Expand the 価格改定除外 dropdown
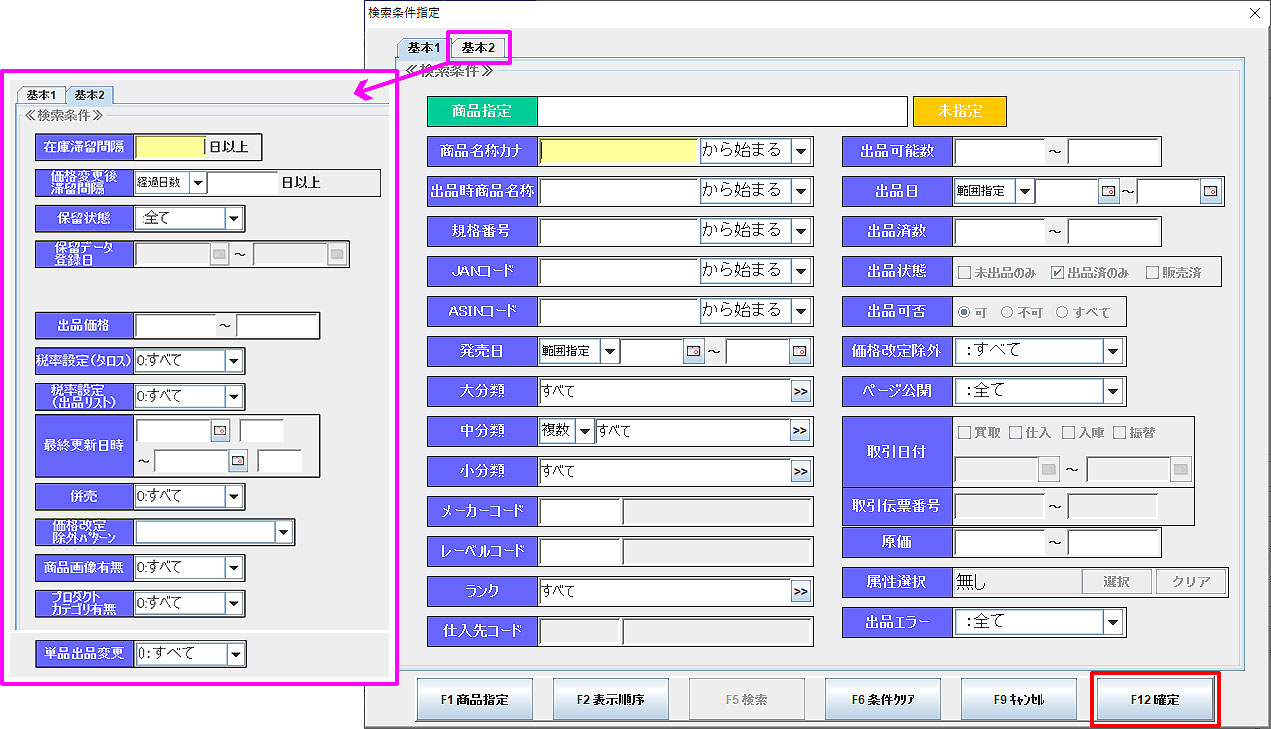 point(1113,351)
